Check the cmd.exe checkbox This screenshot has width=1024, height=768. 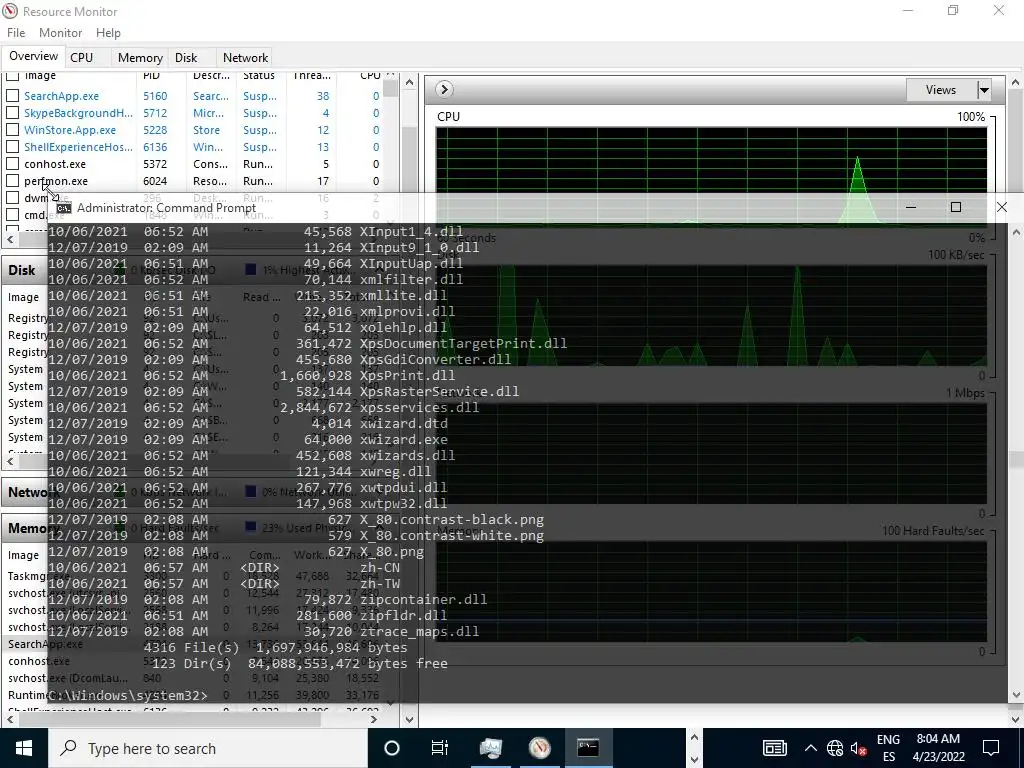(12, 215)
